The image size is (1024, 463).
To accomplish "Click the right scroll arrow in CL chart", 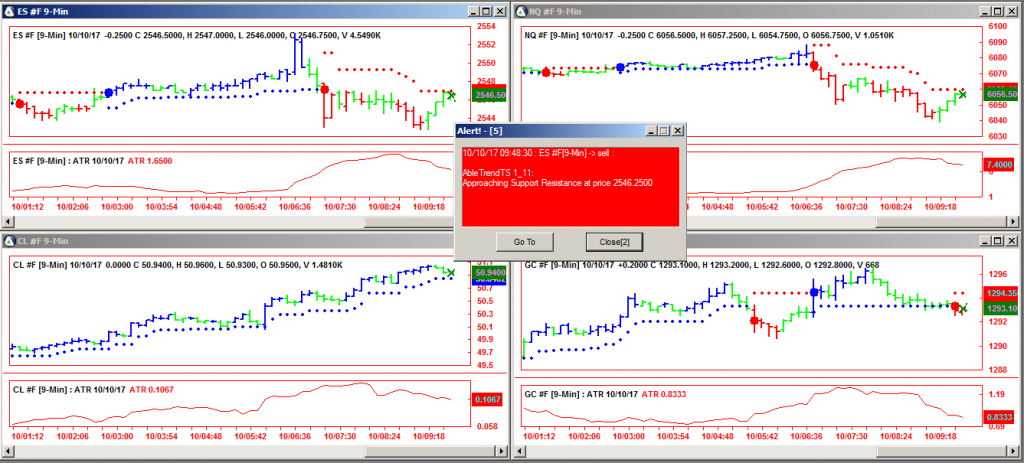I will coord(503,451).
